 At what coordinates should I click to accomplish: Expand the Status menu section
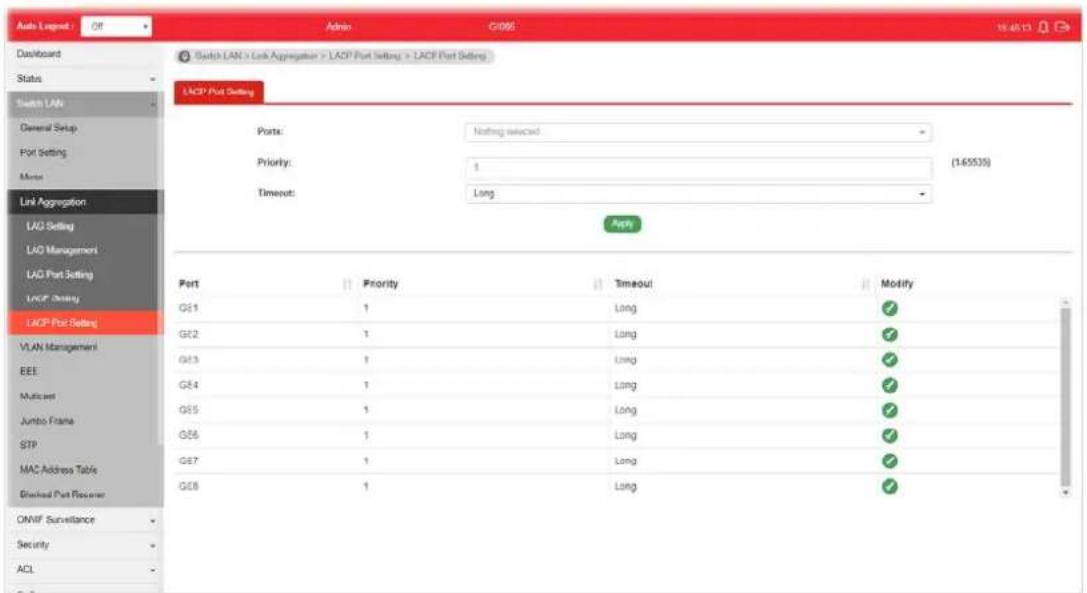pos(85,78)
